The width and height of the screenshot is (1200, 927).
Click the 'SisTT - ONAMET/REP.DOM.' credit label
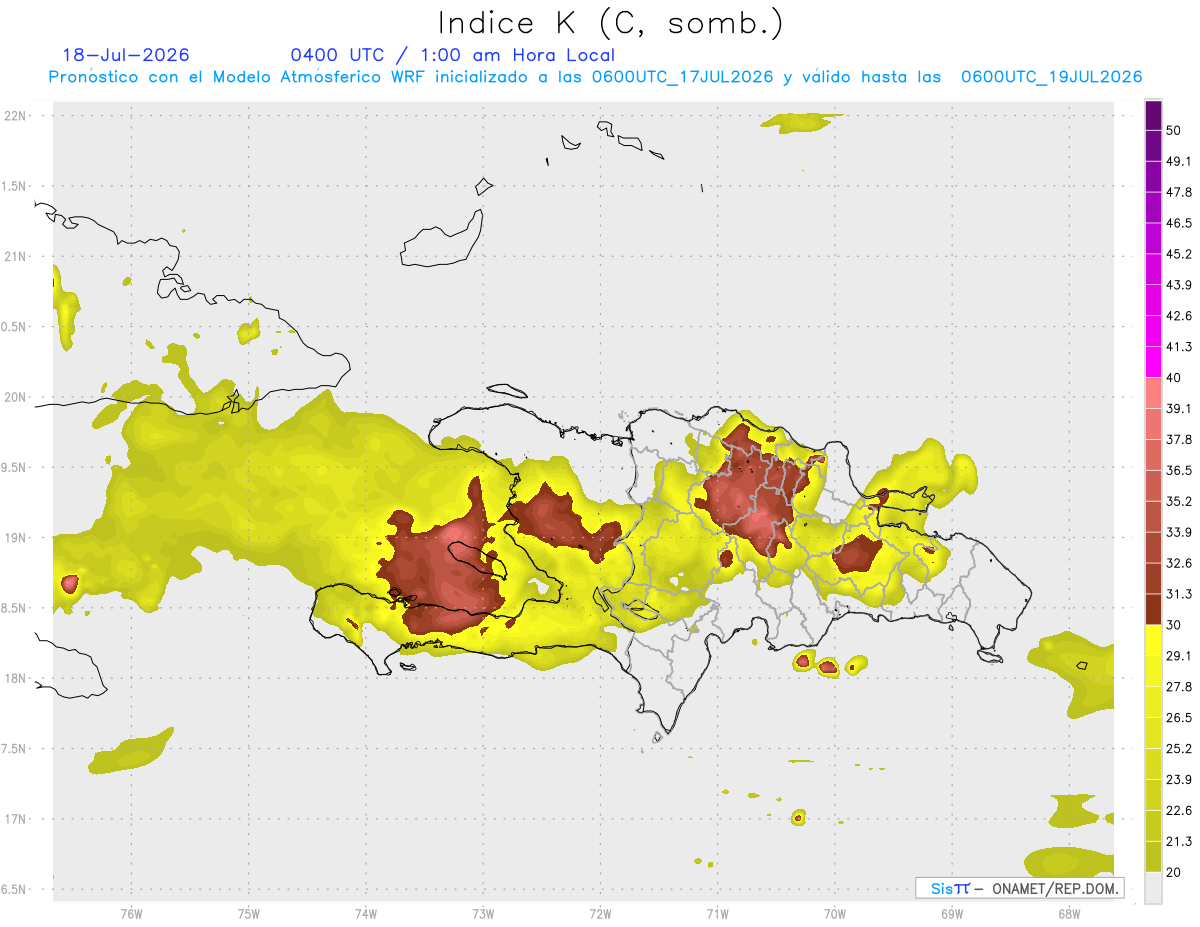point(1020,888)
